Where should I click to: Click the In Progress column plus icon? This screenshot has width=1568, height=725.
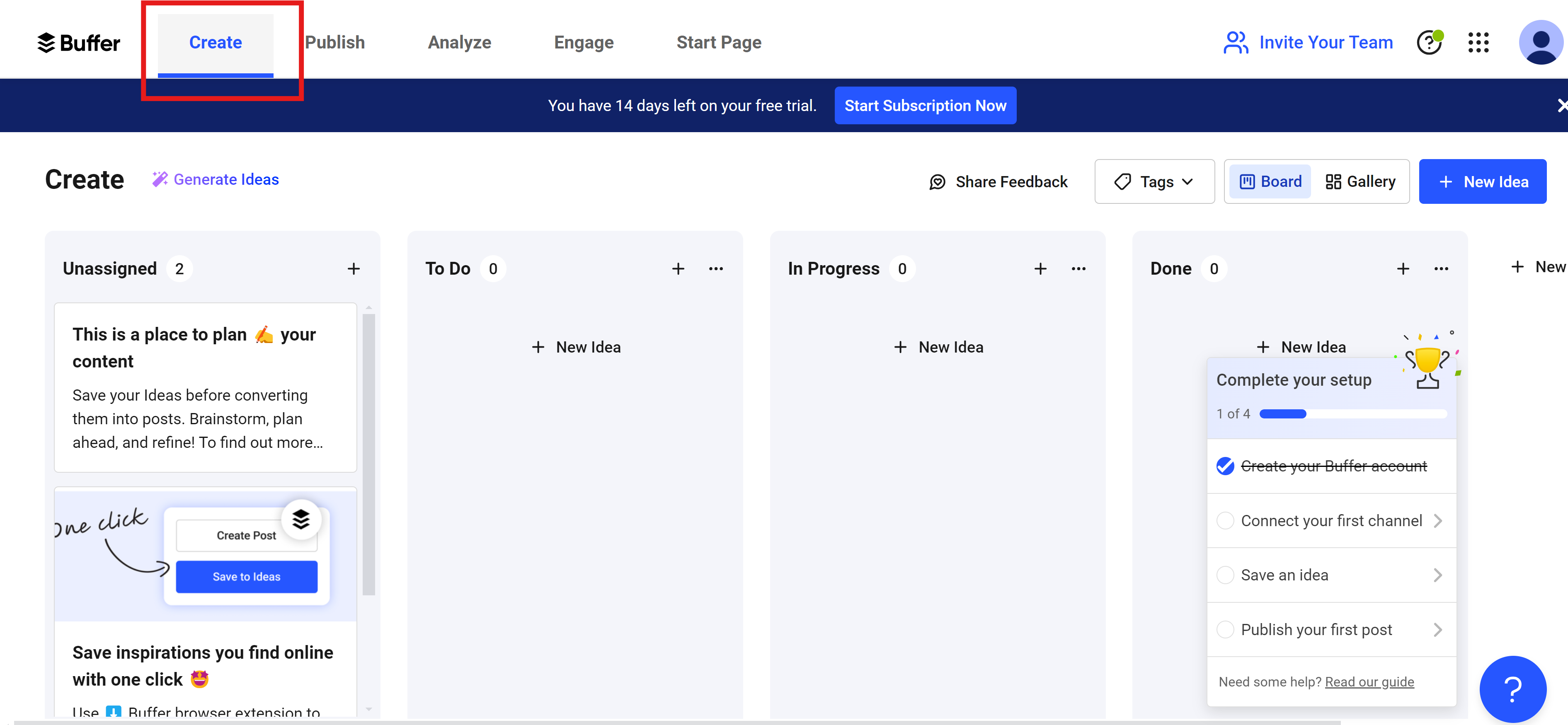(1040, 269)
